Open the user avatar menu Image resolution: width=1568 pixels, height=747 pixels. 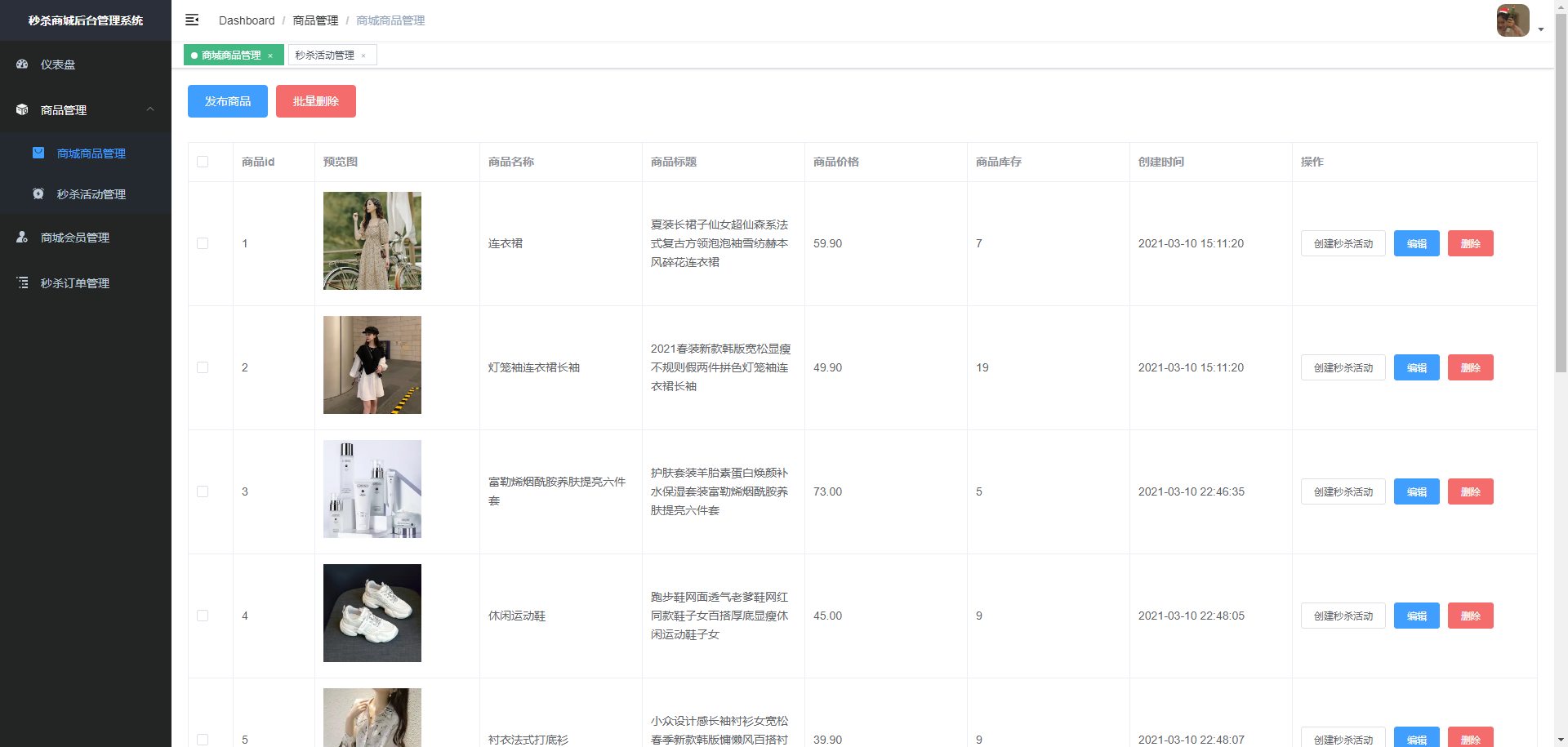[1512, 20]
